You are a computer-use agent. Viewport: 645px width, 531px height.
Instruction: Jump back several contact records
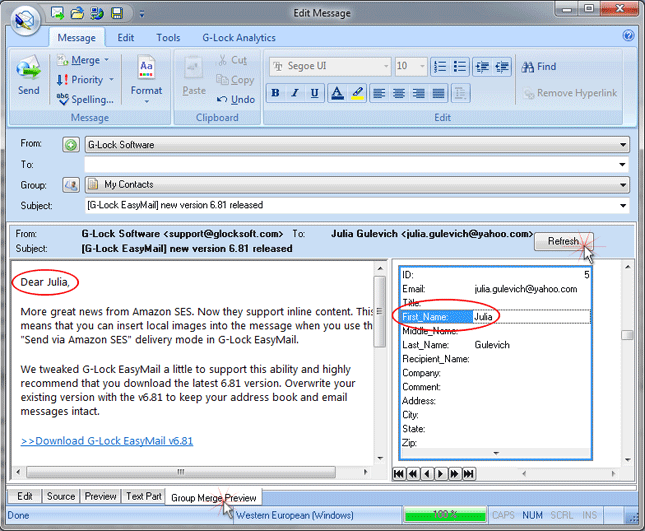[413, 474]
